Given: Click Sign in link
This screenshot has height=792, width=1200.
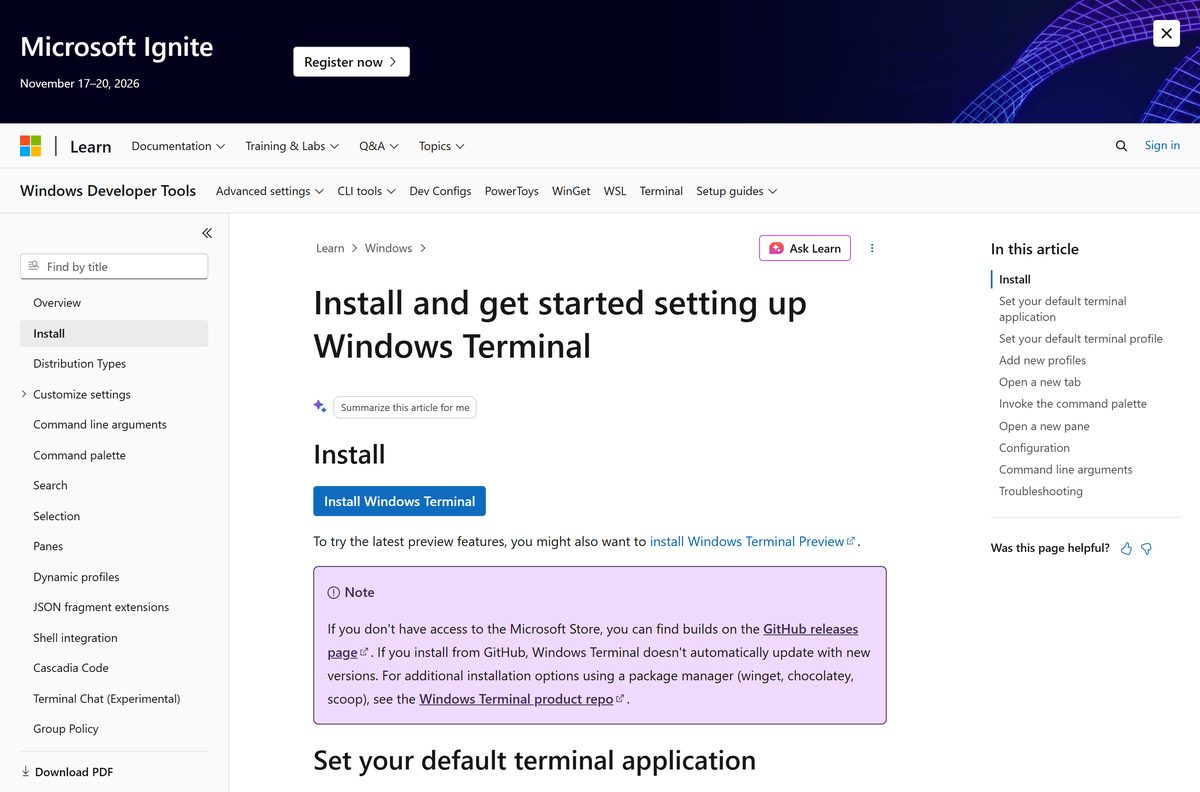Looking at the screenshot, I should pos(1162,145).
